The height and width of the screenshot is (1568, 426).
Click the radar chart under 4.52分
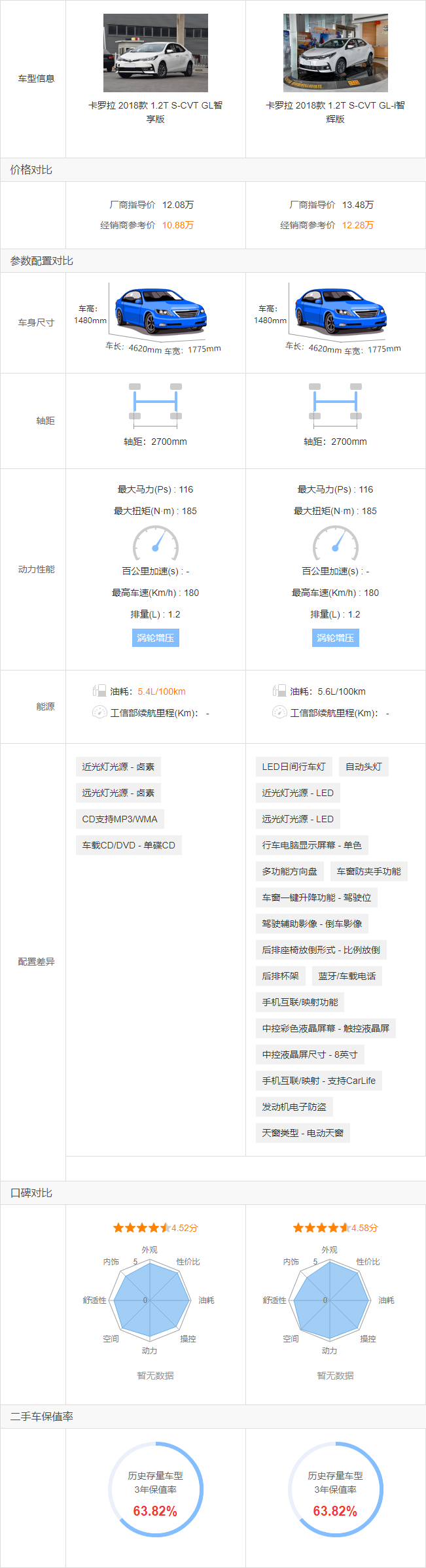(x=151, y=1300)
